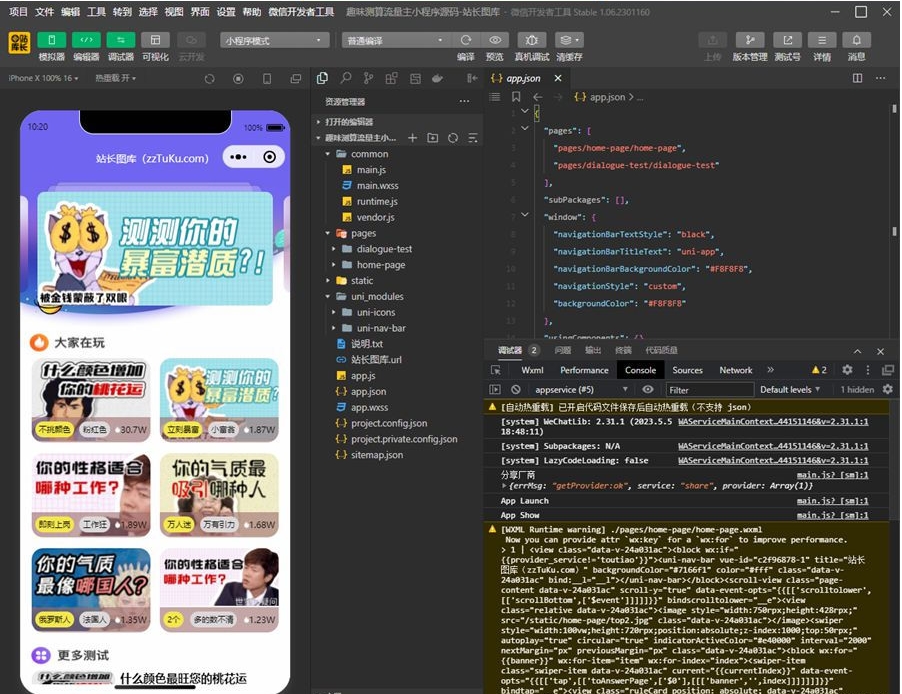902x694 pixels.
Task: Click the simulator capsule menu dots
Action: pos(238,157)
